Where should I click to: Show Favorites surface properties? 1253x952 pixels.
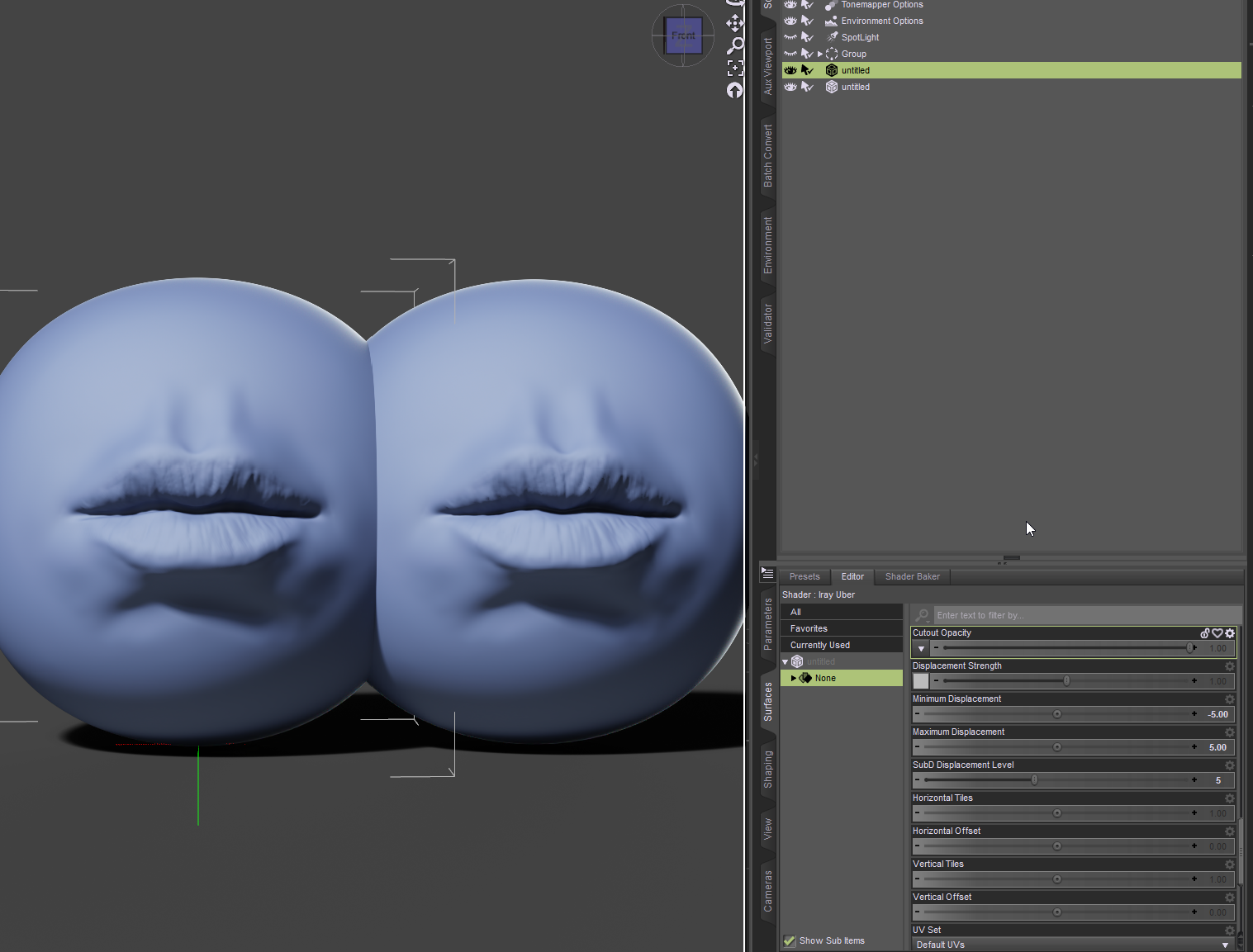point(842,628)
